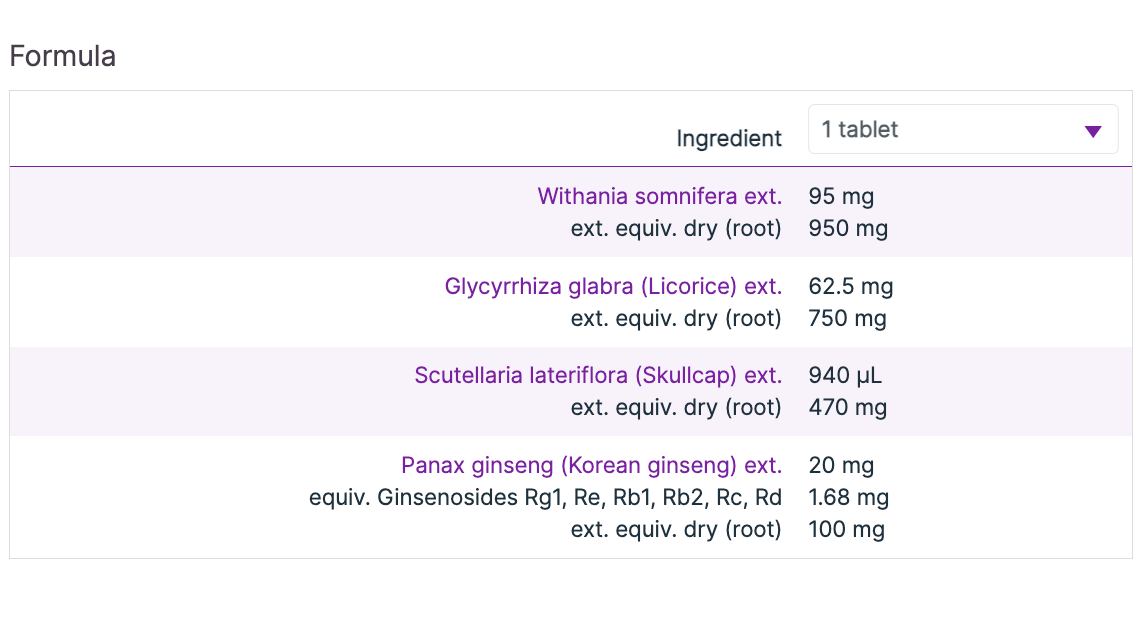Screen dimensions: 1144x618
Task: Select the 95 mg Withania amount
Action: [841, 196]
